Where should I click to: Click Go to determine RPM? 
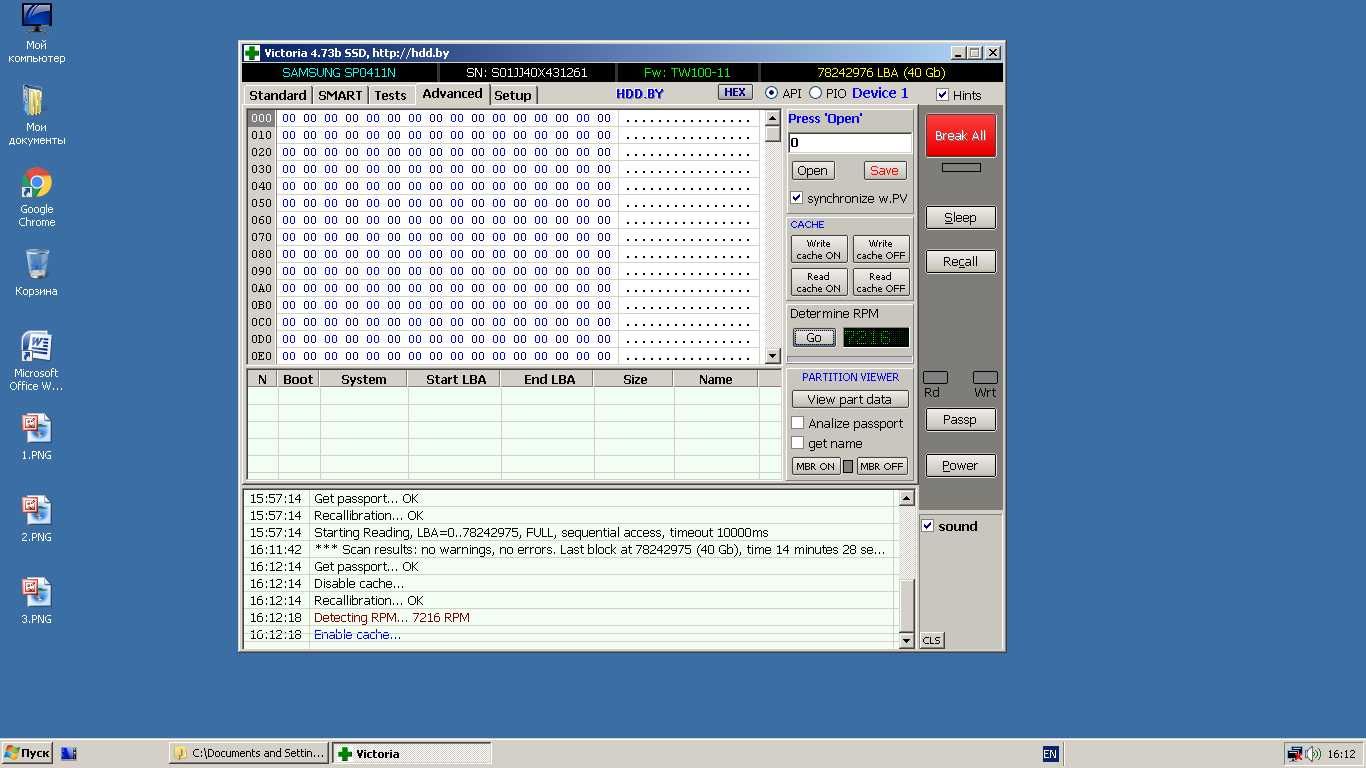pyautogui.click(x=814, y=338)
